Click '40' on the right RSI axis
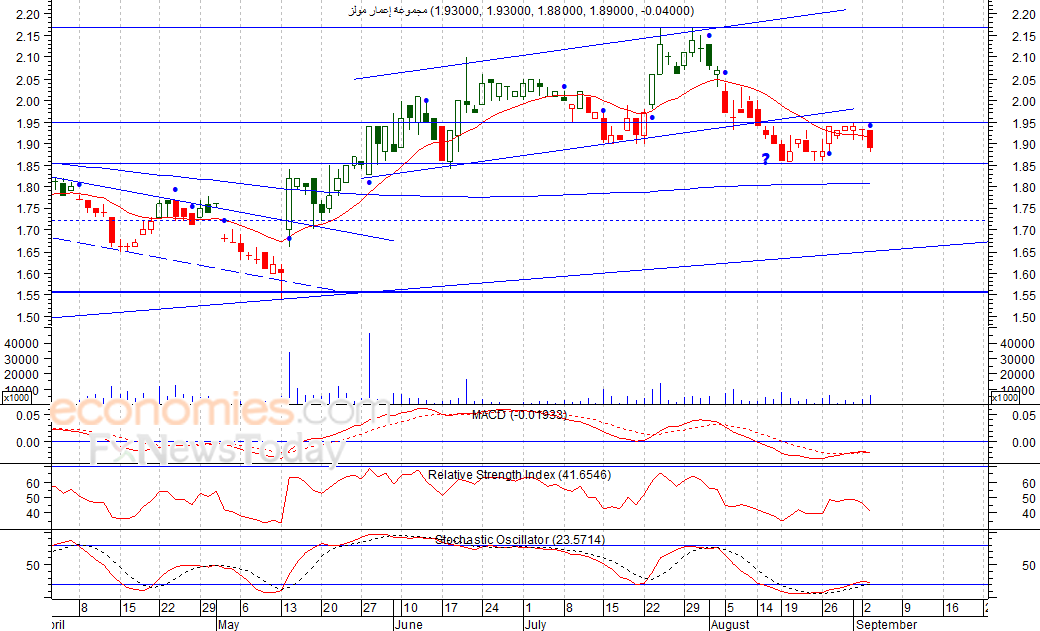Image resolution: width=1040 pixels, height=631 pixels. tap(1029, 514)
